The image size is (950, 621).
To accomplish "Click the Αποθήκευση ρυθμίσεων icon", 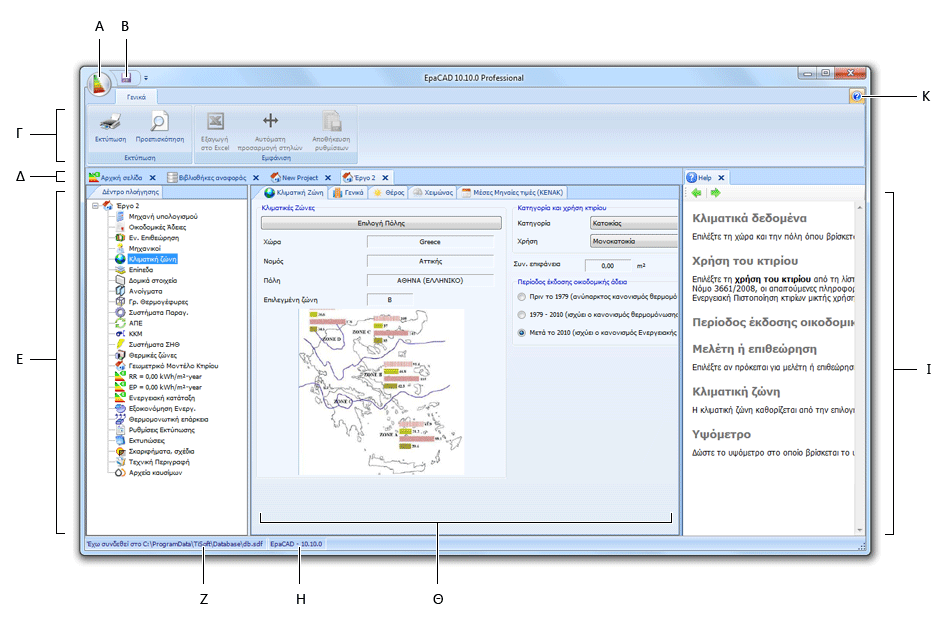I will point(331,118).
